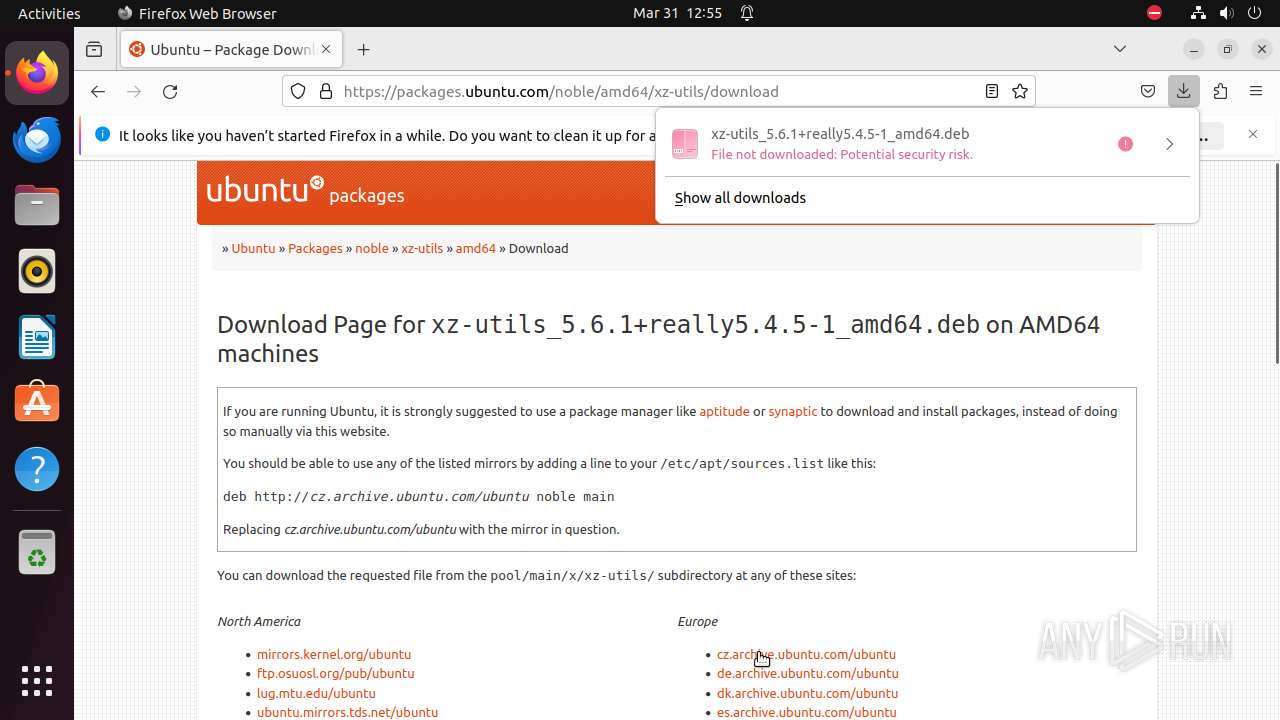Toggle the Downloads panel toolbar button

click(1184, 91)
